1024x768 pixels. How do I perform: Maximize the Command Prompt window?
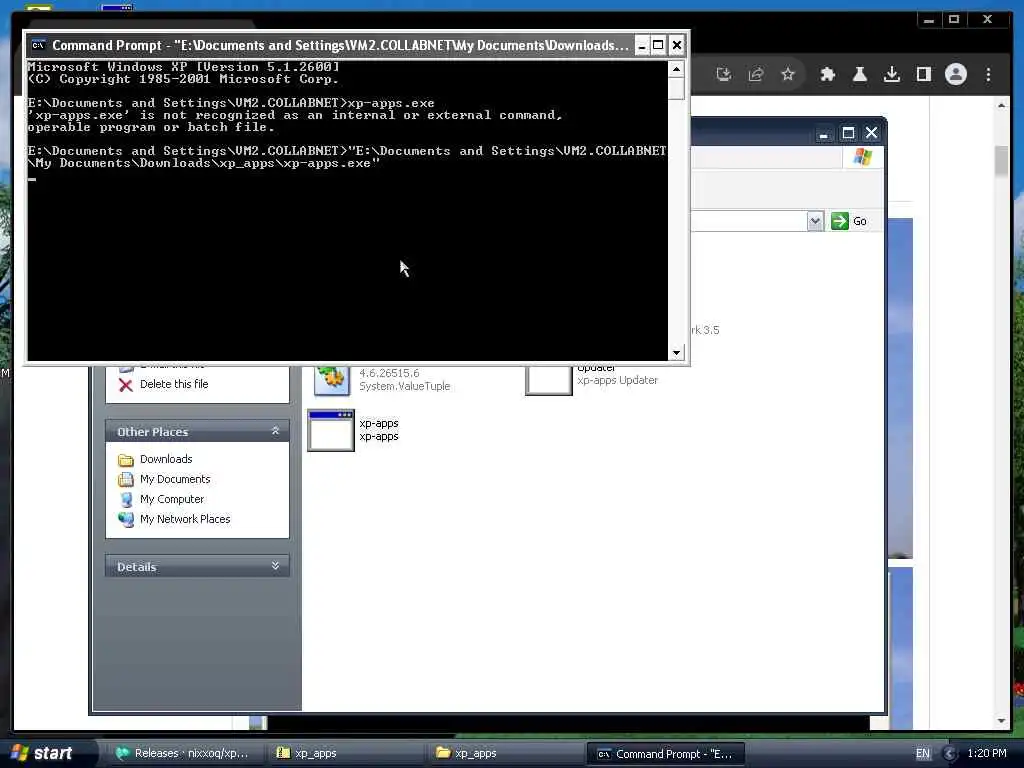click(658, 45)
